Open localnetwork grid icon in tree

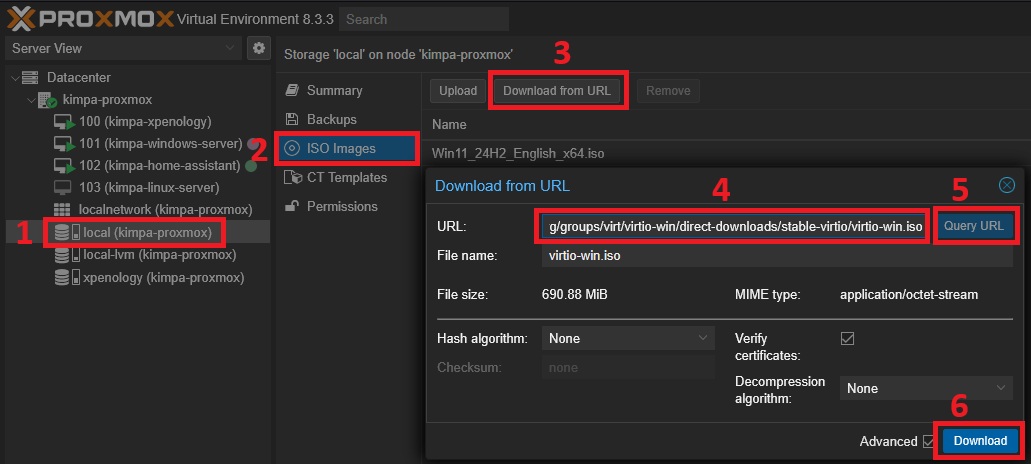pyautogui.click(x=64, y=210)
